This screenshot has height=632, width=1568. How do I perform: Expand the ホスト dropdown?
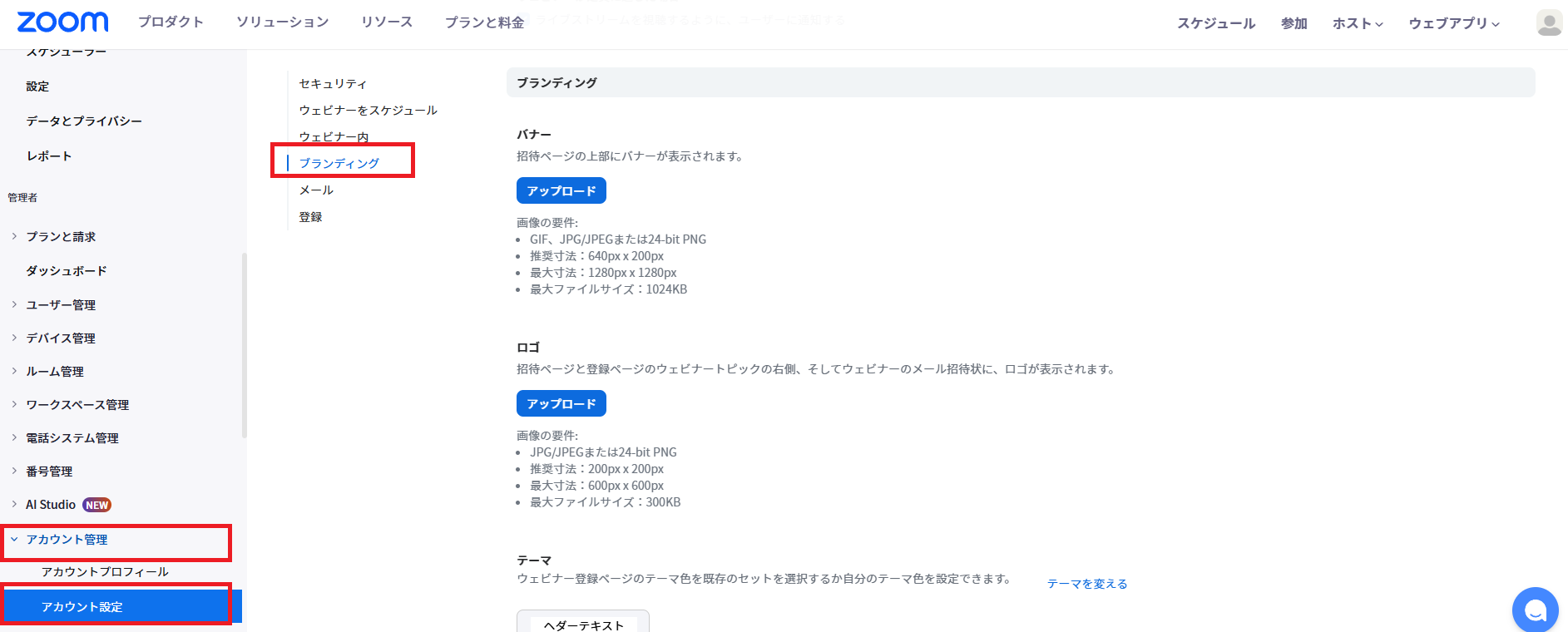click(1357, 23)
